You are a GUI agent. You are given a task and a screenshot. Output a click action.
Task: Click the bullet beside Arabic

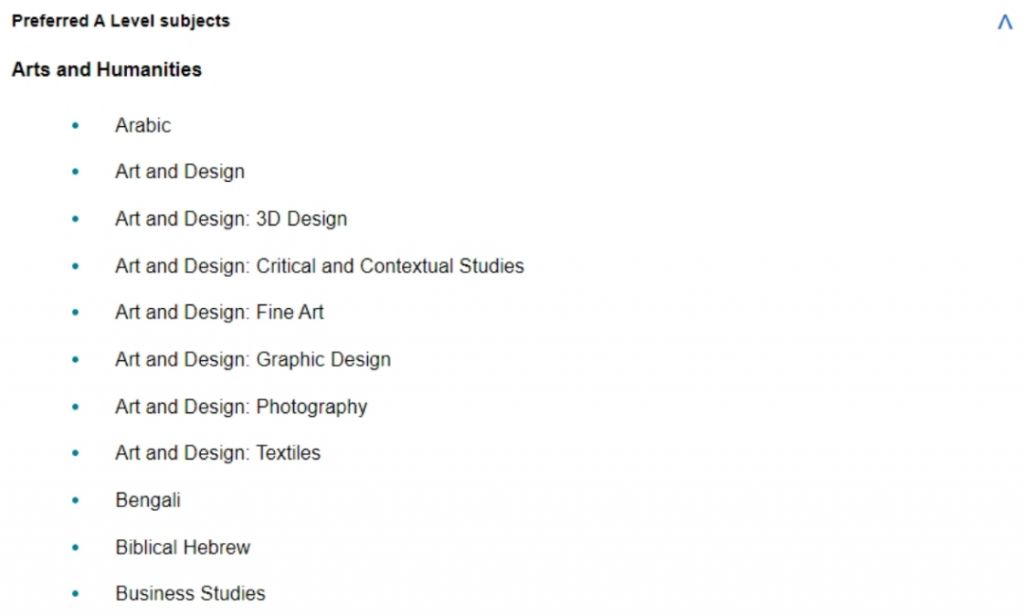pyautogui.click(x=75, y=126)
